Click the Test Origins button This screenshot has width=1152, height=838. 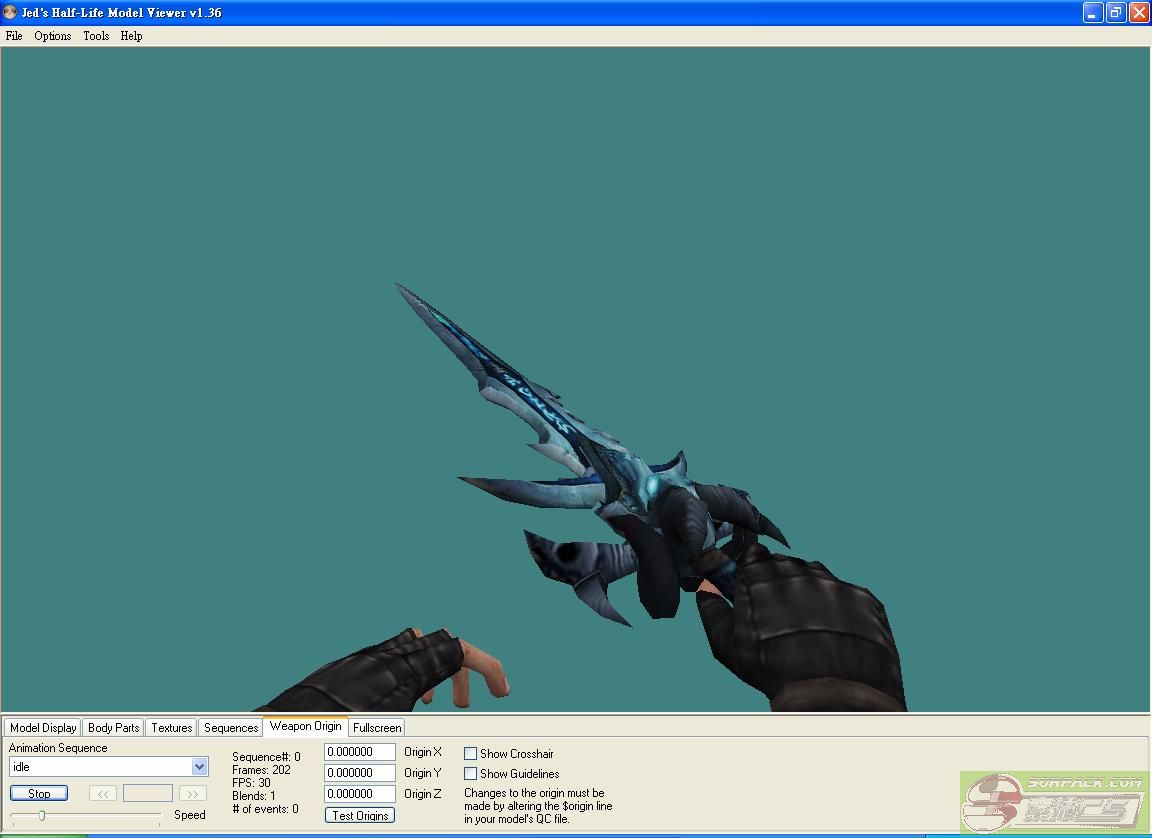click(360, 816)
